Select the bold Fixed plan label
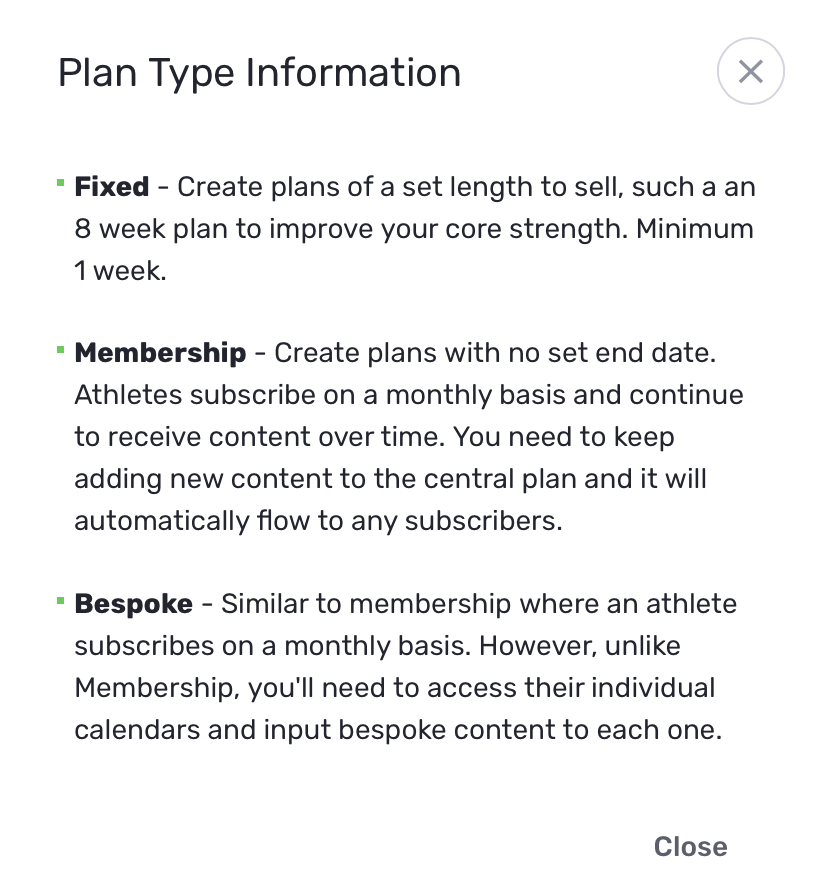Viewport: 824px width, 894px height. pyautogui.click(x=112, y=187)
